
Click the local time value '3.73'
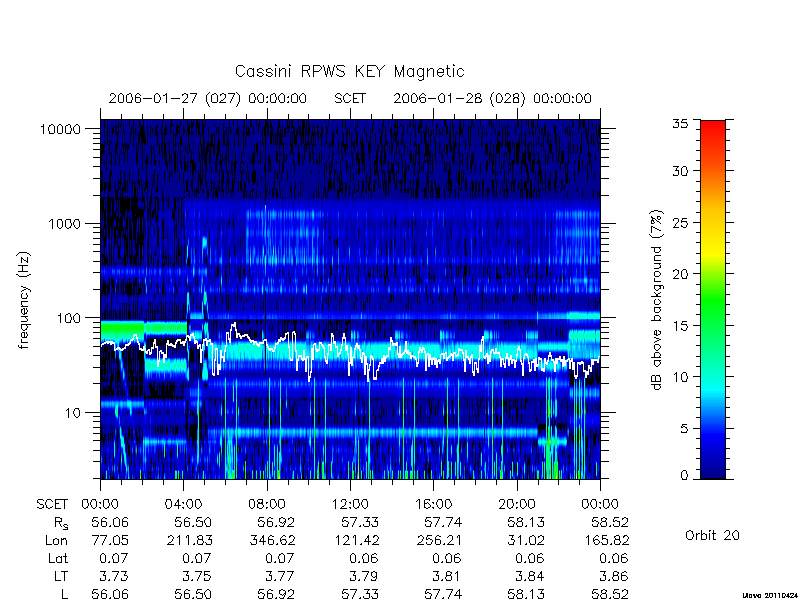(x=113, y=577)
